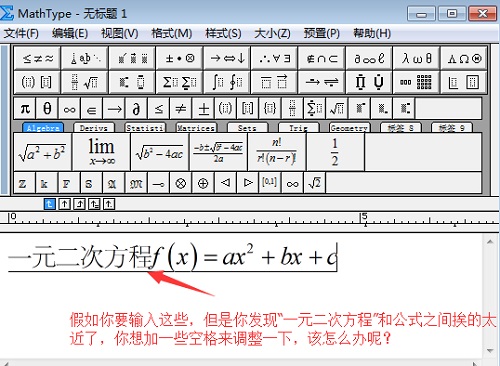Viewport: 500px width, 366px height.
Task: Open the uppercase Greek letters palette
Action: pos(464,59)
